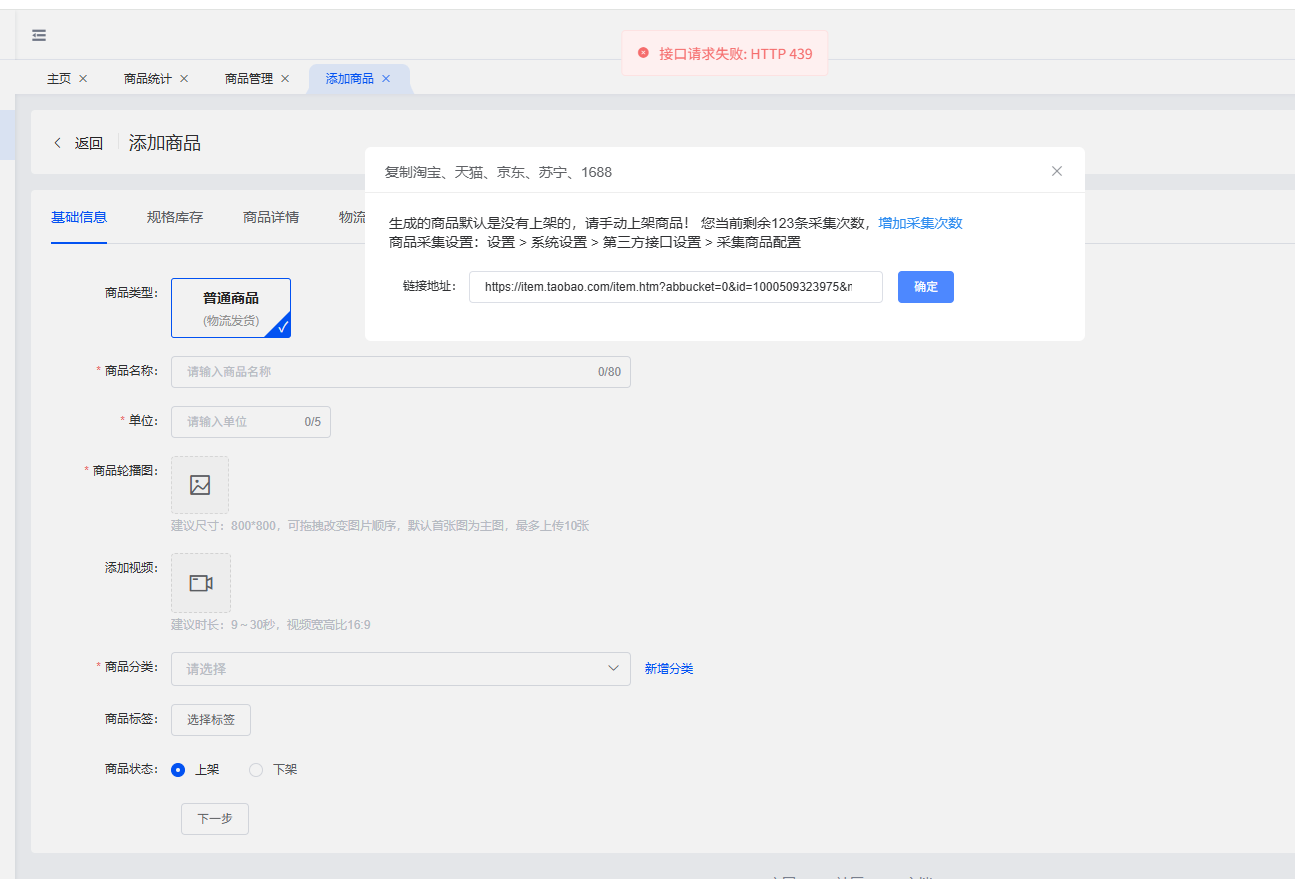Click the carousel image upload icon
The width and height of the screenshot is (1295, 879).
(200, 485)
